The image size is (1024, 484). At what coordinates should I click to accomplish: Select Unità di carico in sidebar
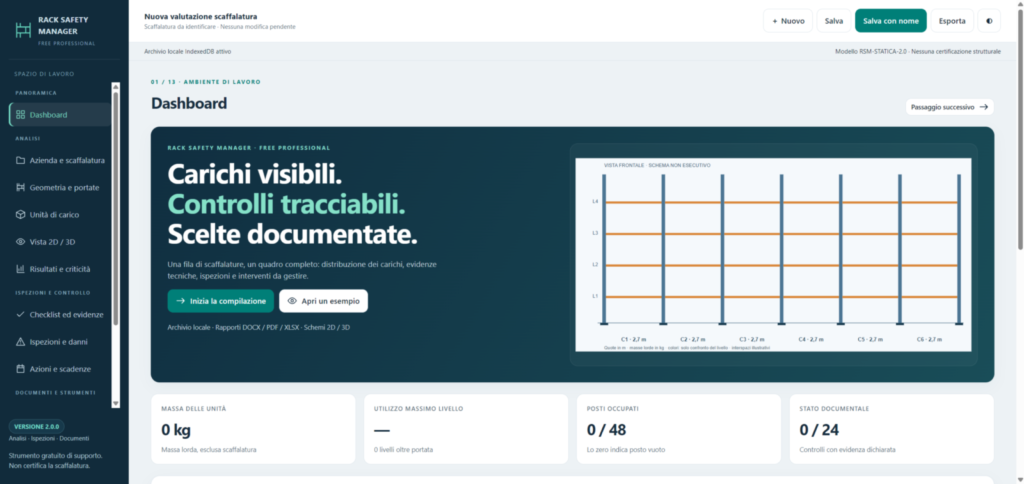59,214
